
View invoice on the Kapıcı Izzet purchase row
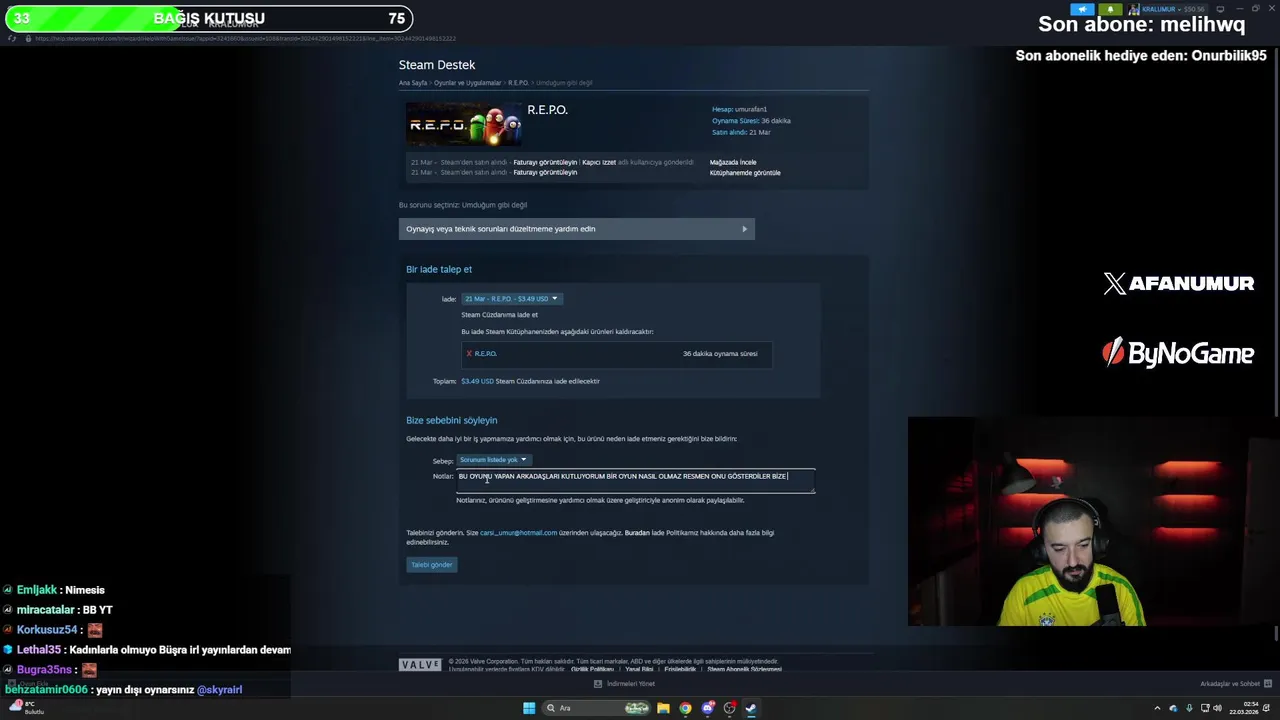click(545, 162)
